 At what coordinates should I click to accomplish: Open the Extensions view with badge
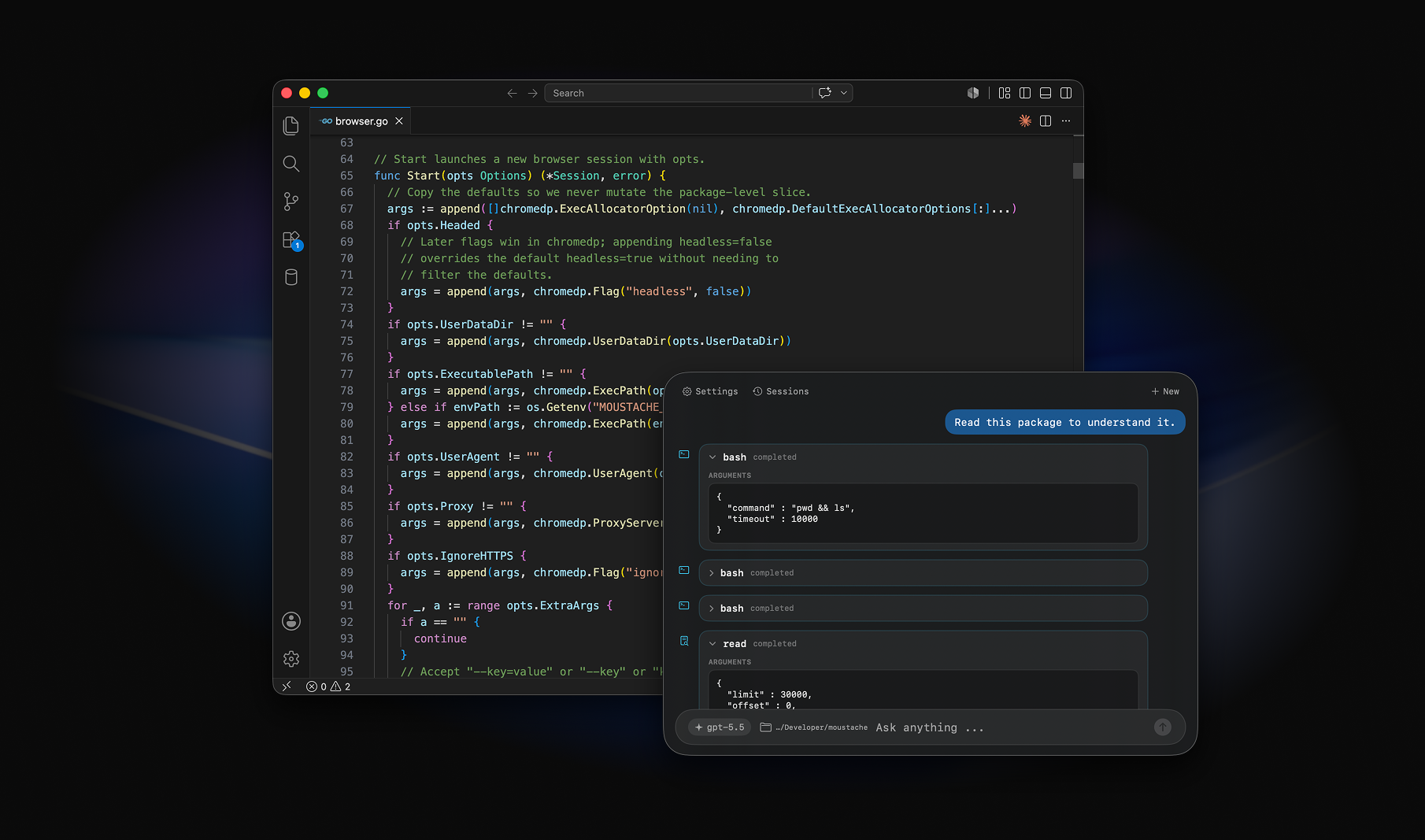coord(291,240)
